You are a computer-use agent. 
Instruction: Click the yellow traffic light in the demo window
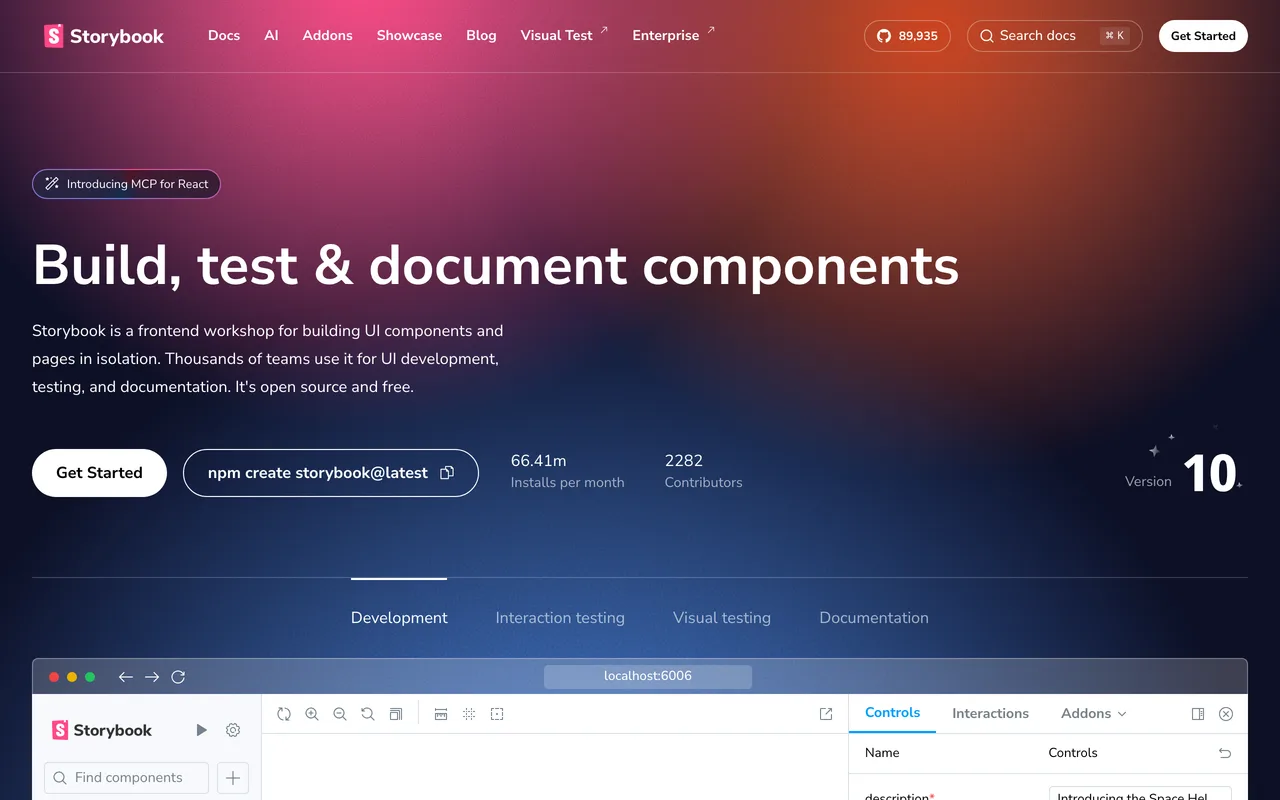(x=72, y=677)
